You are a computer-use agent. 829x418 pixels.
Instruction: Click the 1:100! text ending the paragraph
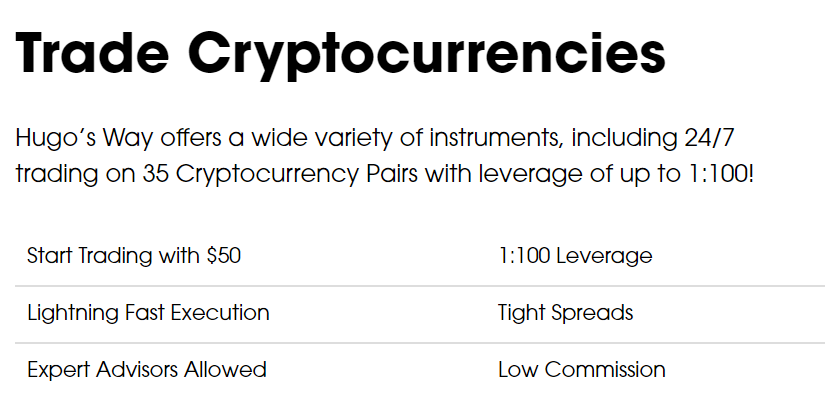coord(721,173)
